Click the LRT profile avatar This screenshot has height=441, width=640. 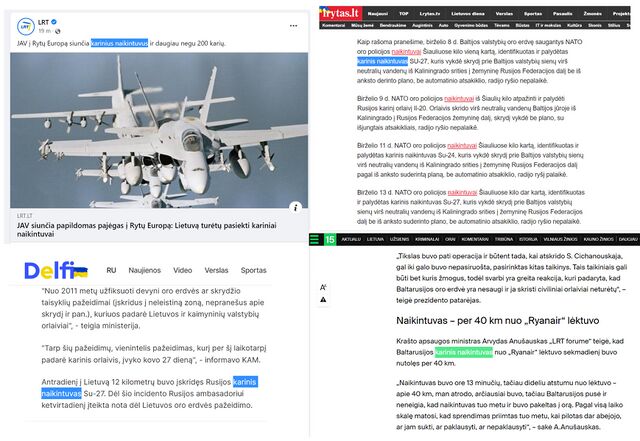[x=25, y=25]
